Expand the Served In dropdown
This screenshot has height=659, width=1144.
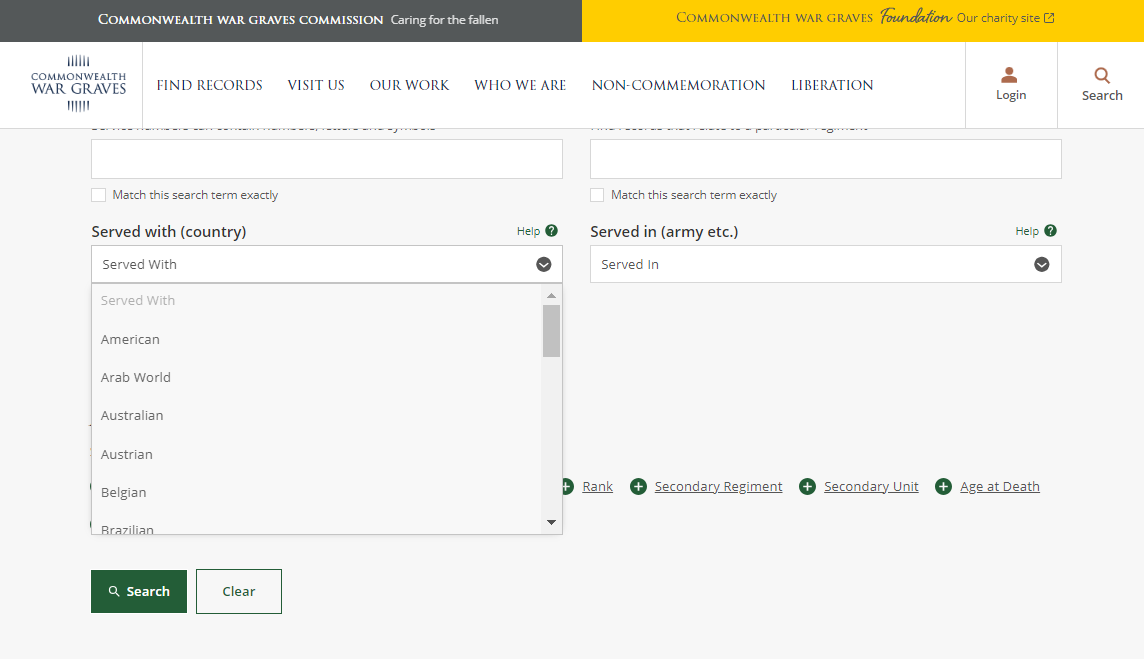tap(1041, 265)
